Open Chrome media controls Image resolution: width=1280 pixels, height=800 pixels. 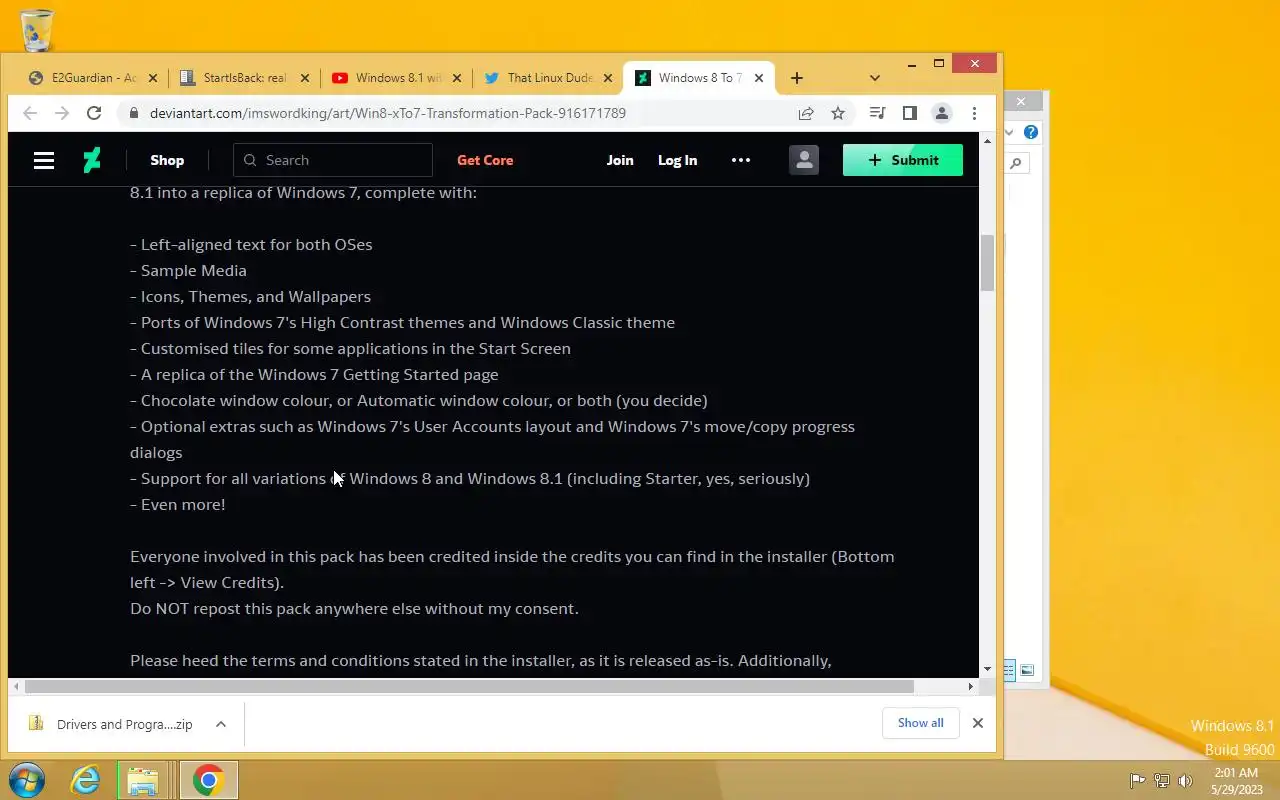[x=878, y=113]
